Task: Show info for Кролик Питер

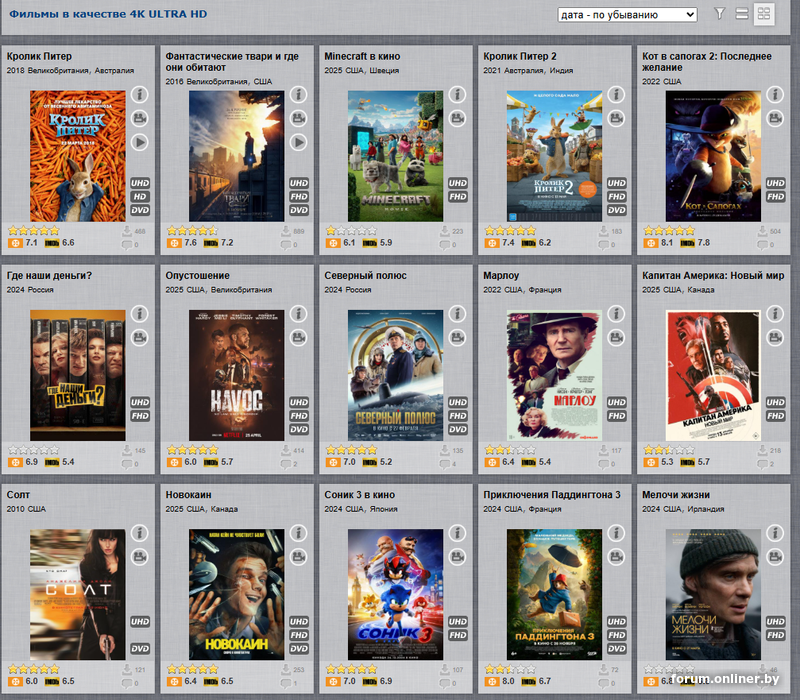Action: 139,94
